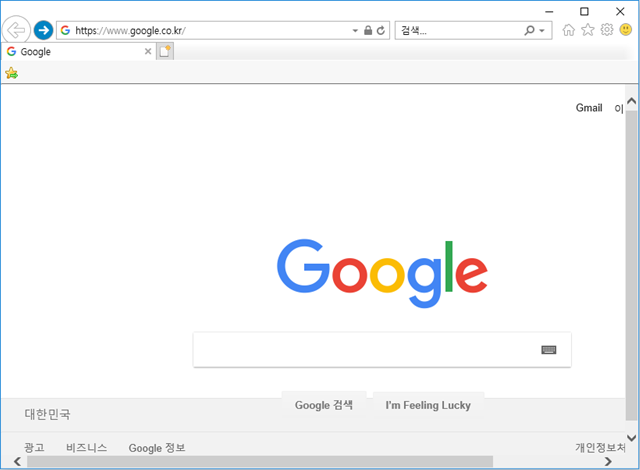Screen dimensions: 640x470
Task: Open the address bar autocomplete dropdown arrow
Action: (355, 31)
